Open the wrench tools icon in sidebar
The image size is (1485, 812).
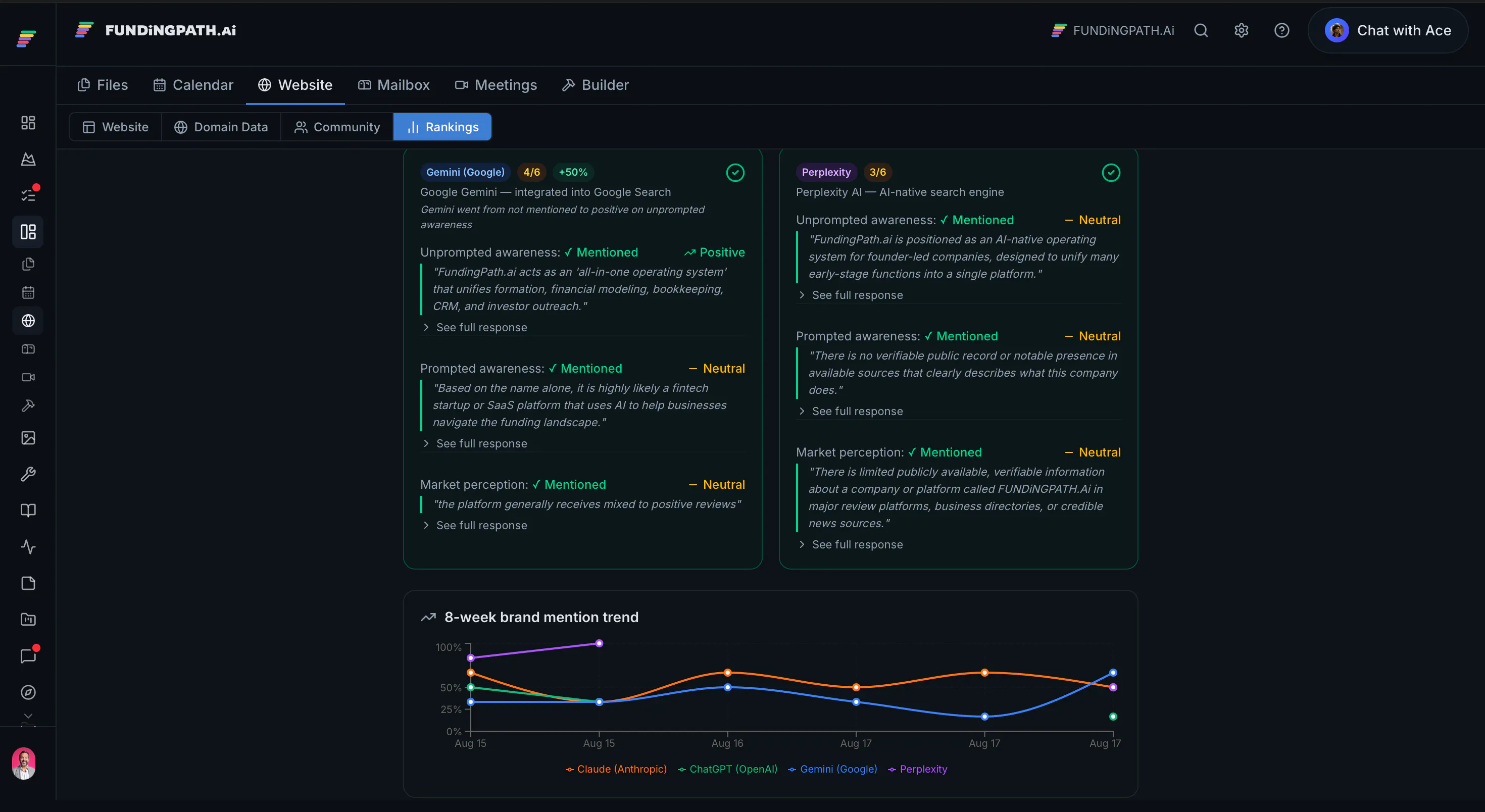pos(28,474)
